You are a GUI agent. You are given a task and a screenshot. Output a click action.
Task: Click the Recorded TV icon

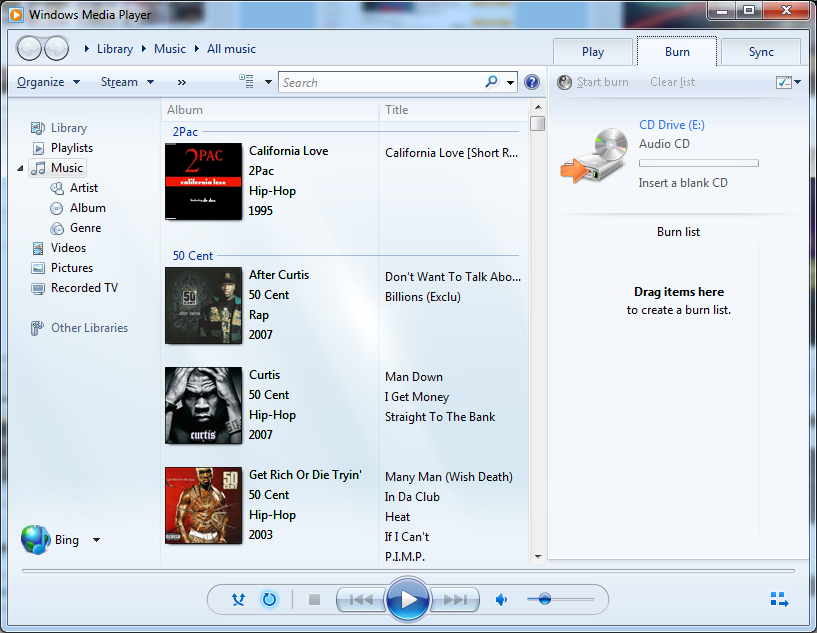click(x=38, y=289)
